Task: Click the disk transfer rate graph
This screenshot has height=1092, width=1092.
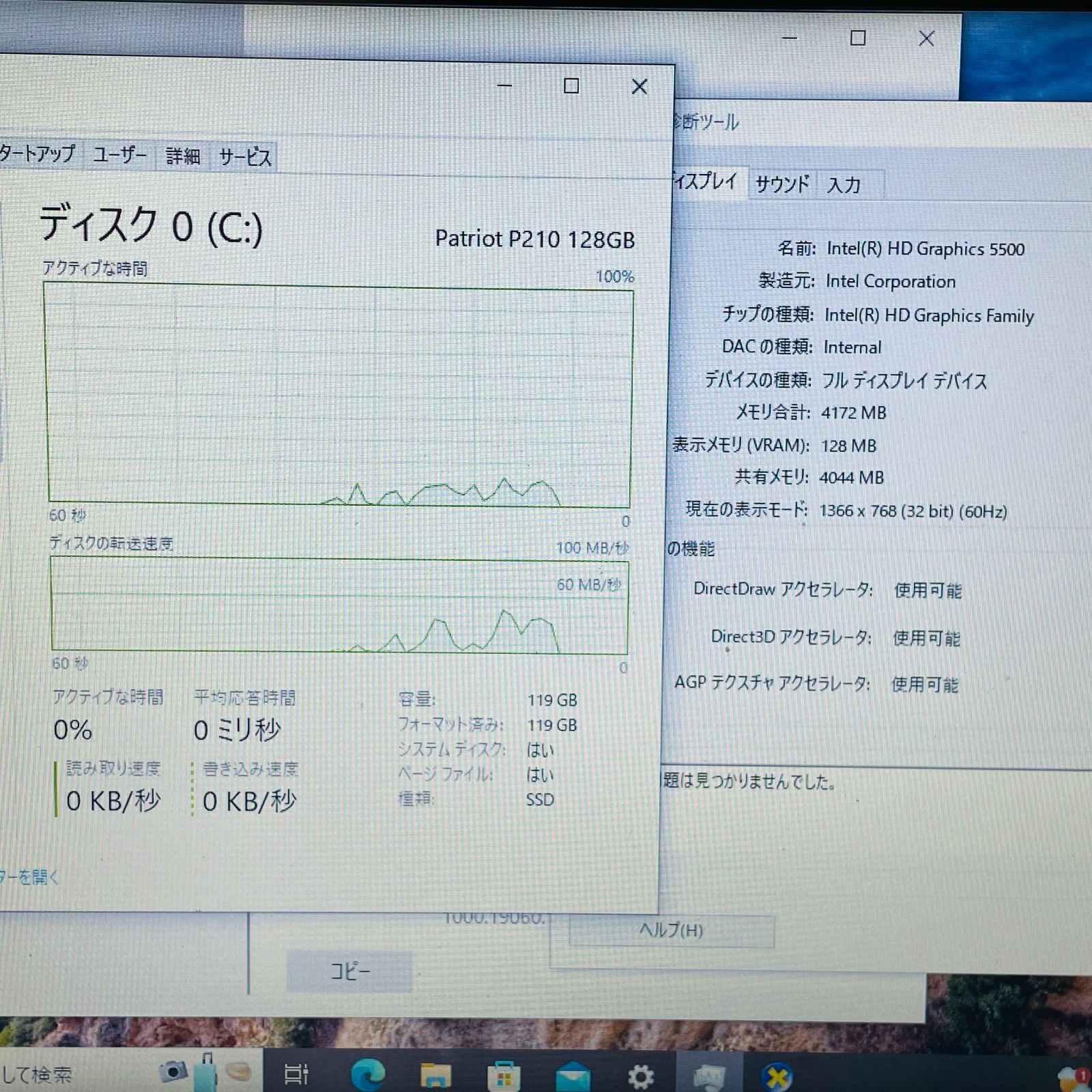Action: tap(339, 606)
